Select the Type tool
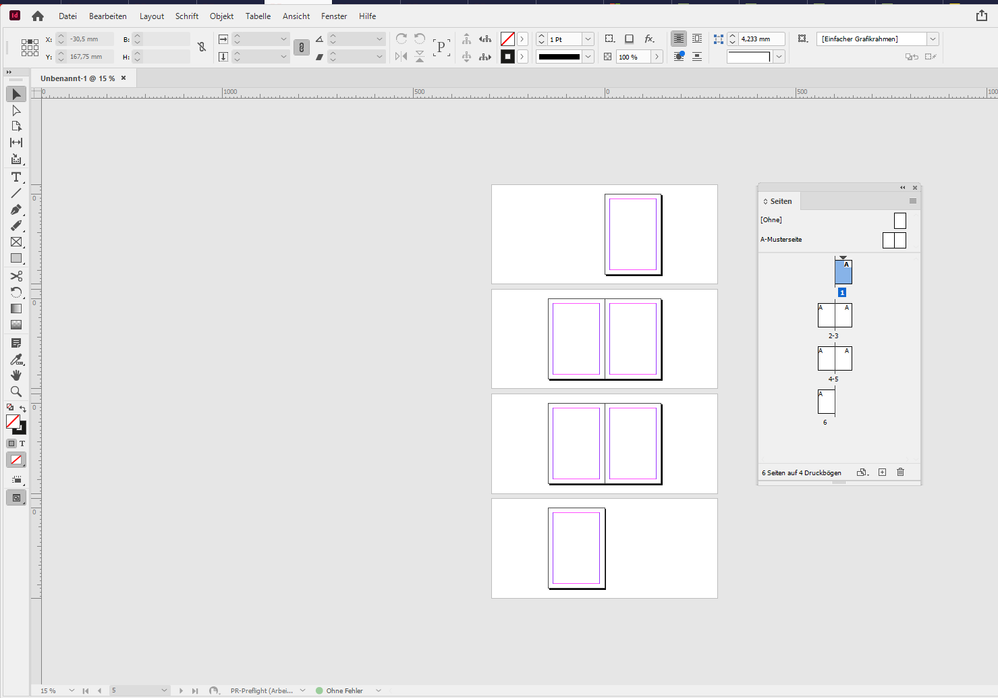Image resolution: width=998 pixels, height=698 pixels. [16, 176]
